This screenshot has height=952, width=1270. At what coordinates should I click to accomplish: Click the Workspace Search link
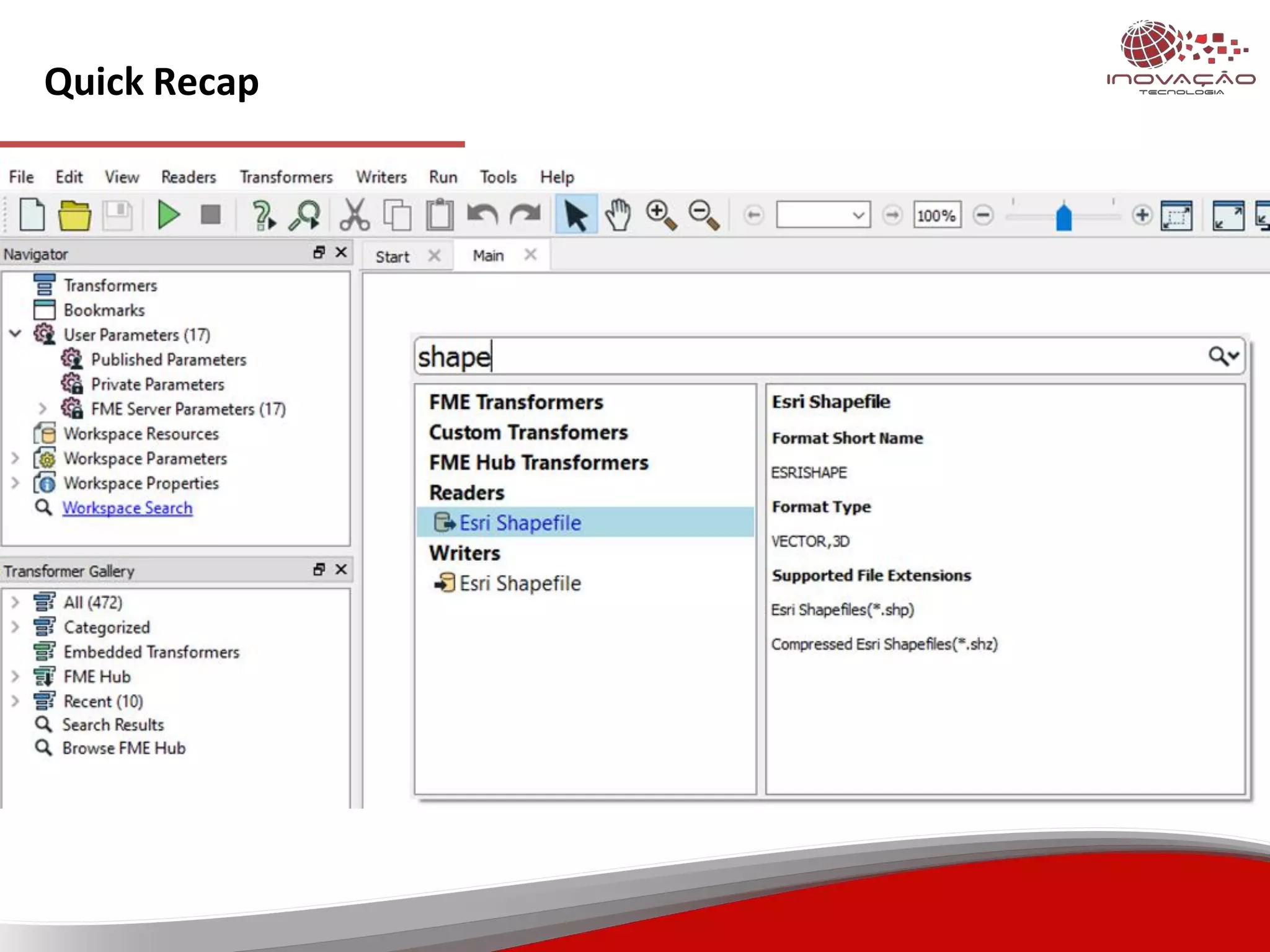[x=127, y=508]
